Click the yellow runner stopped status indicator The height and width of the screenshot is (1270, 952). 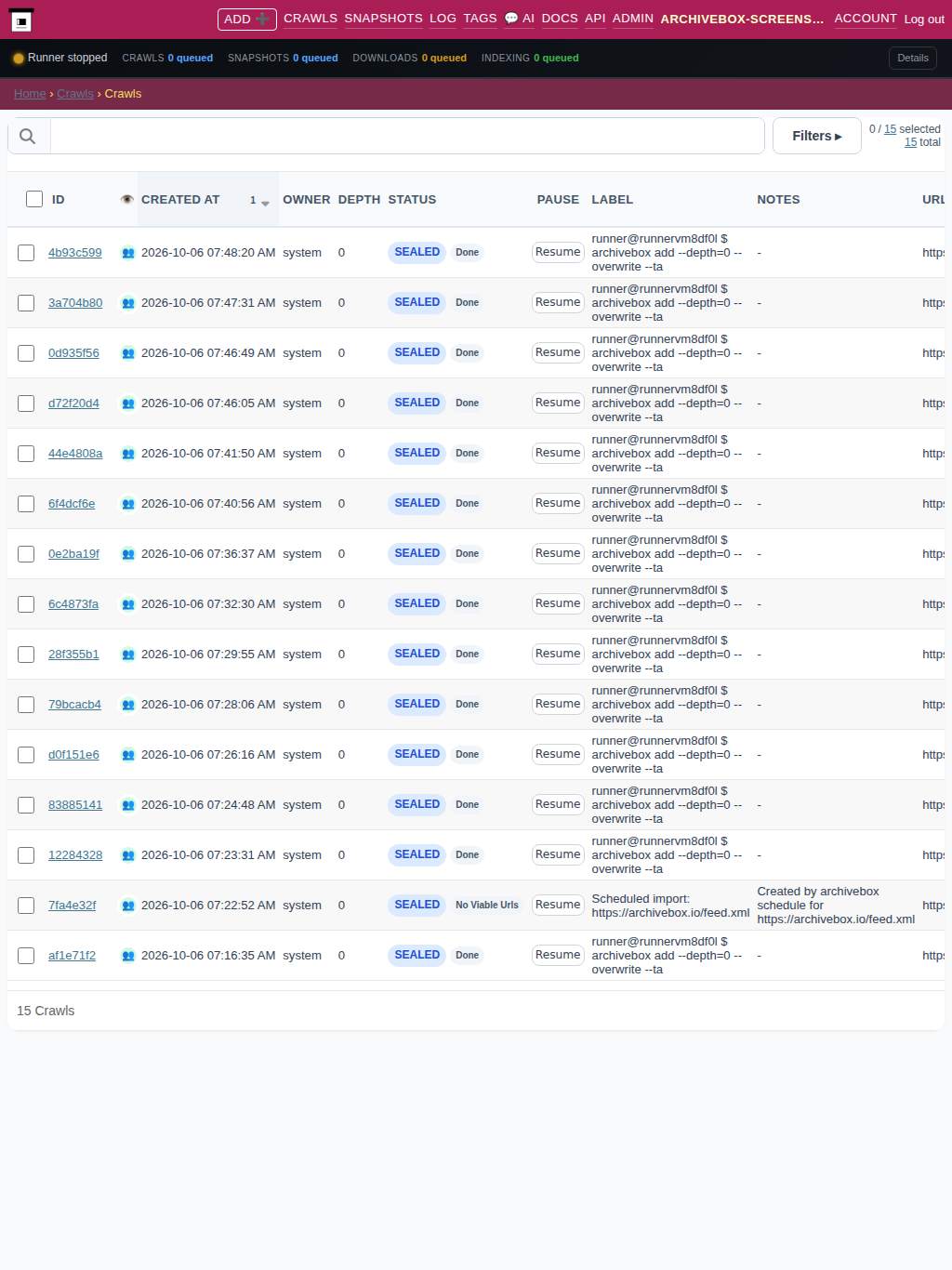pyautogui.click(x=18, y=58)
